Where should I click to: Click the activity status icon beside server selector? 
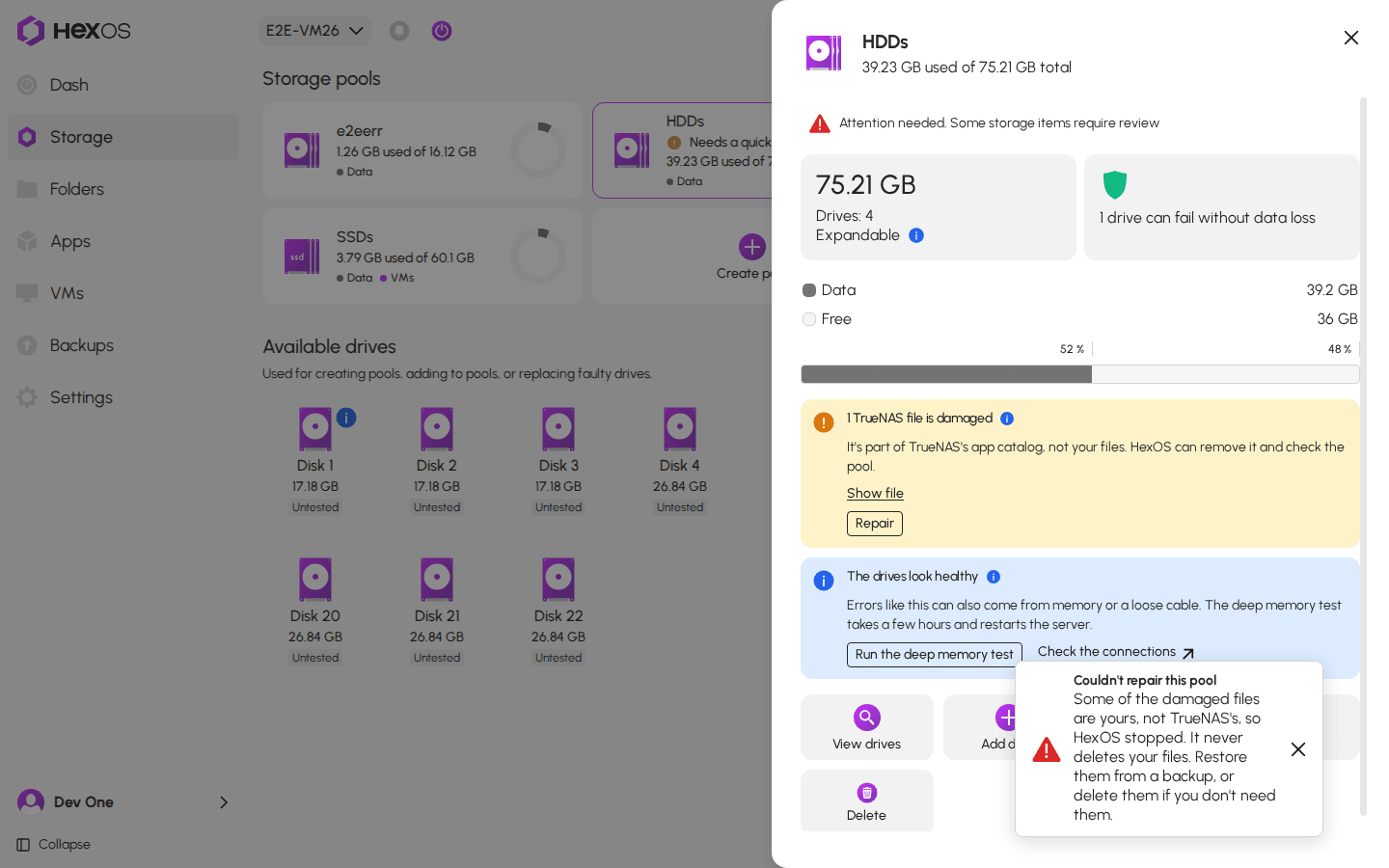(399, 31)
